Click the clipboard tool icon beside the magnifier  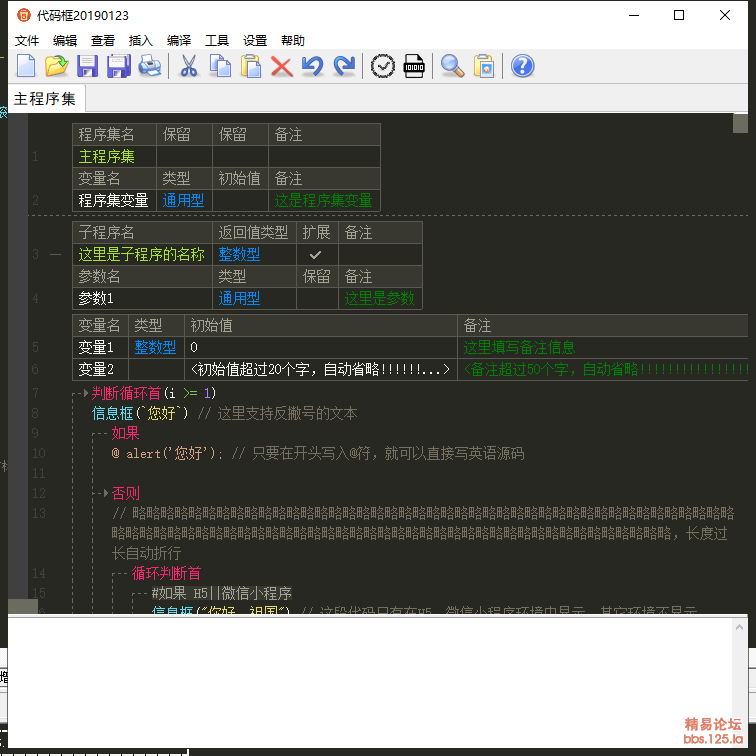click(484, 66)
